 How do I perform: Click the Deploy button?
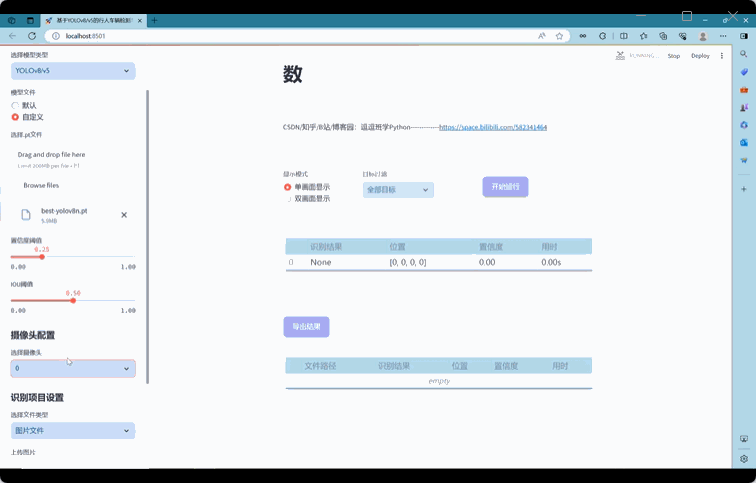coord(700,56)
